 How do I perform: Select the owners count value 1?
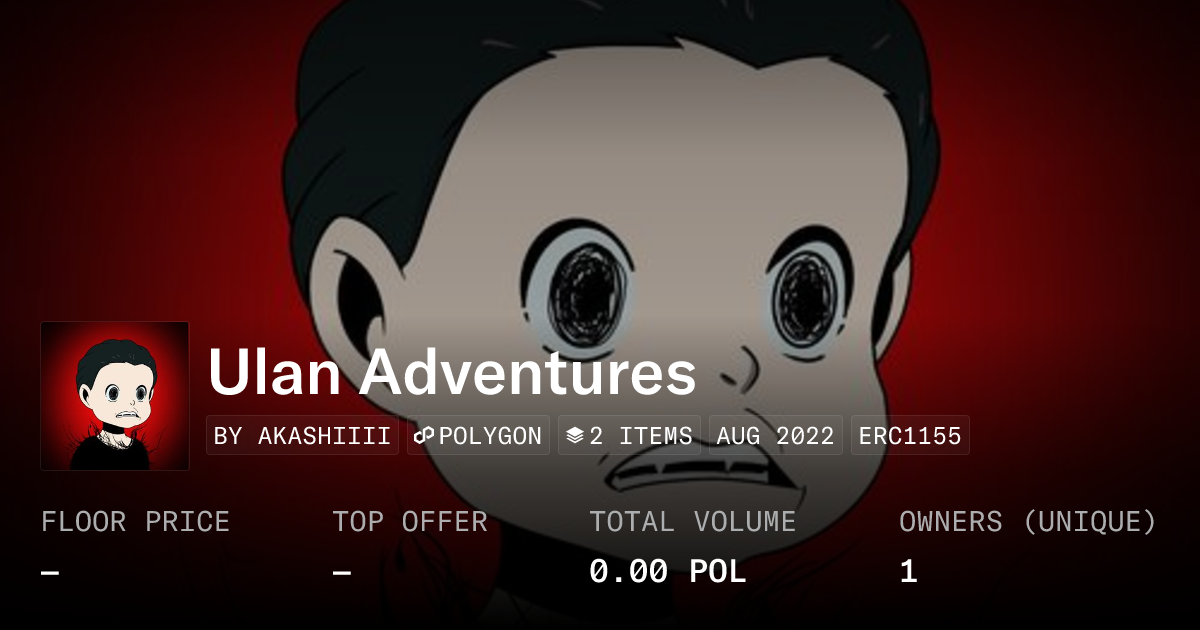tap(908, 572)
